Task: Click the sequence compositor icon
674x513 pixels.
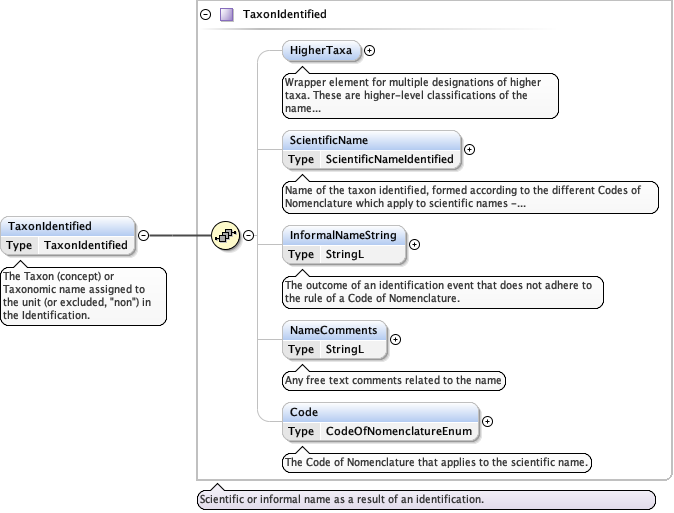Action: (x=225, y=236)
